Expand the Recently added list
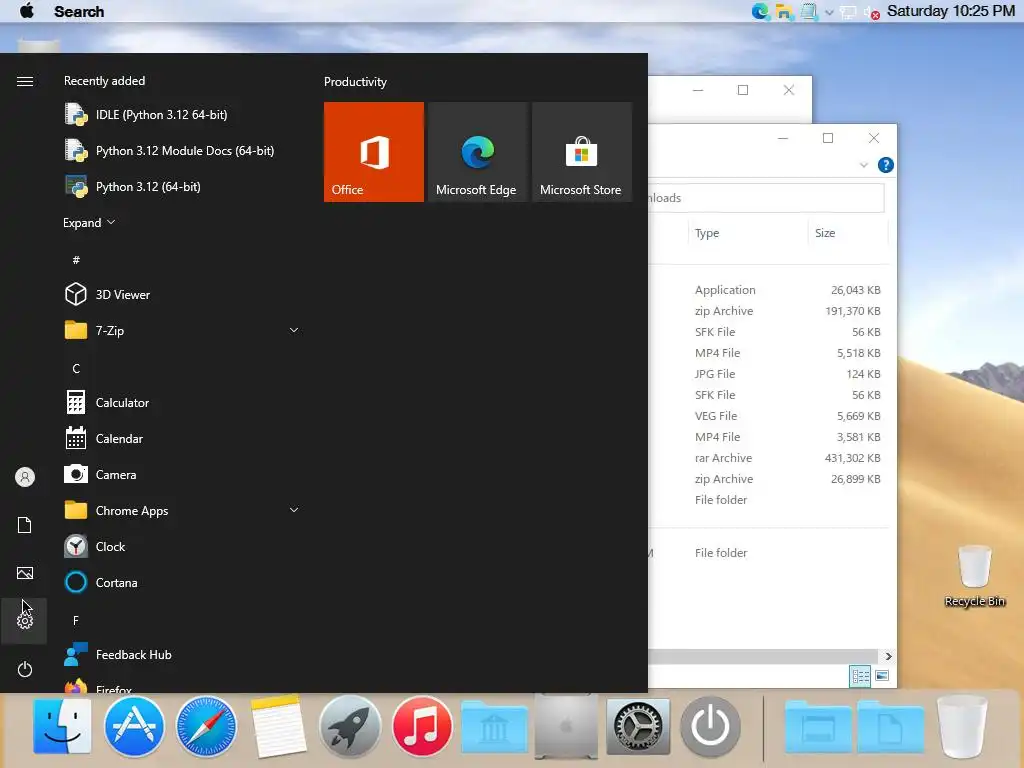 (89, 223)
